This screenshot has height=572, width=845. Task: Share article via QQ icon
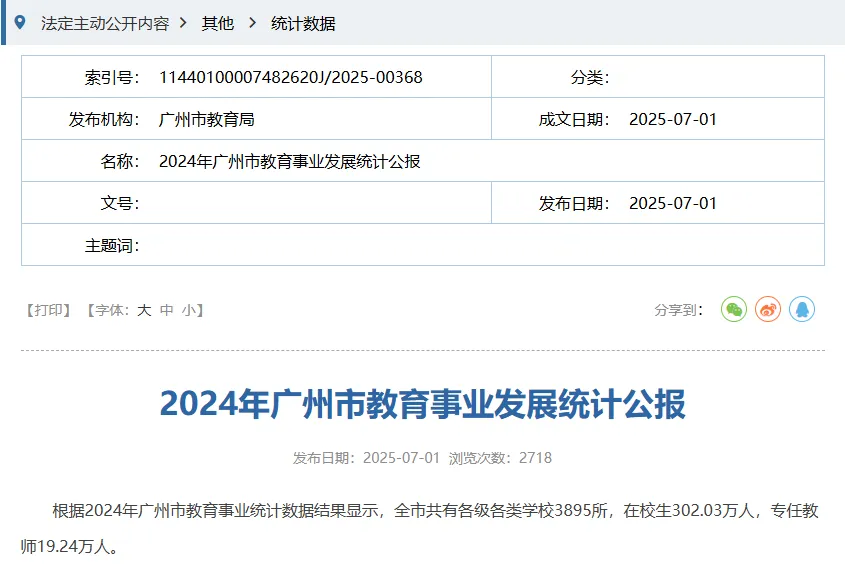point(802,309)
